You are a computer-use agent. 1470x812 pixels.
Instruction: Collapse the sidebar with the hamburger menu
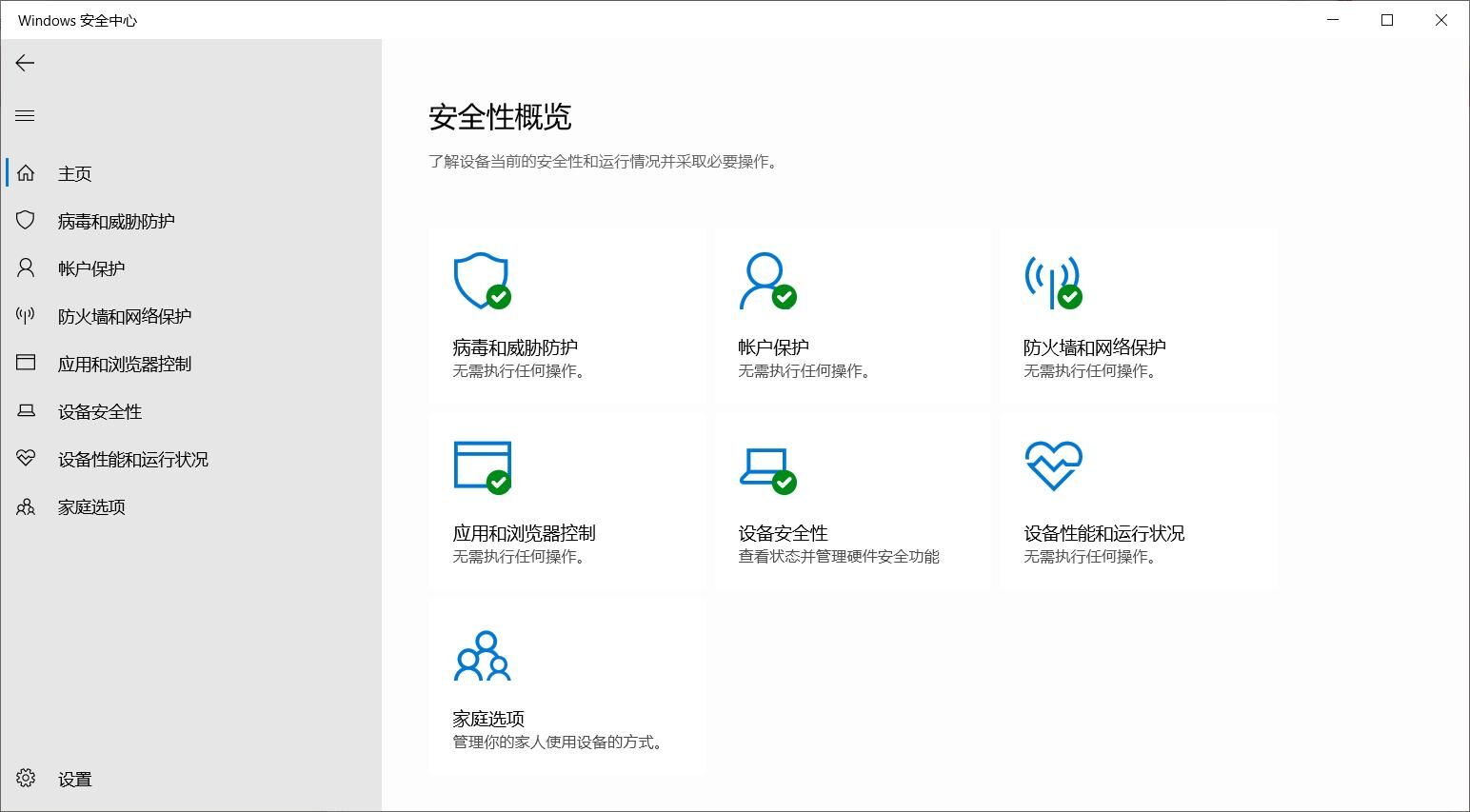point(26,116)
